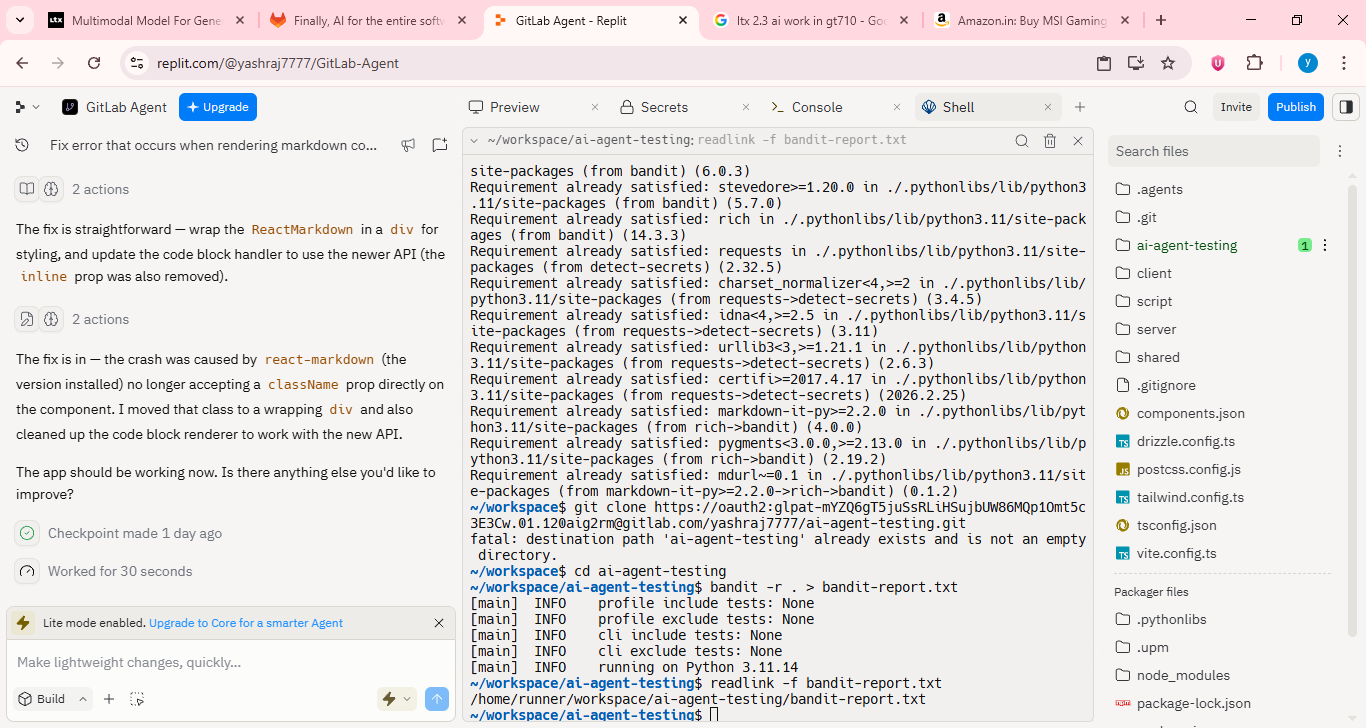Open ai-agent-testing folder's more options menu
Viewport: 1366px width, 728px height.
1325,245
